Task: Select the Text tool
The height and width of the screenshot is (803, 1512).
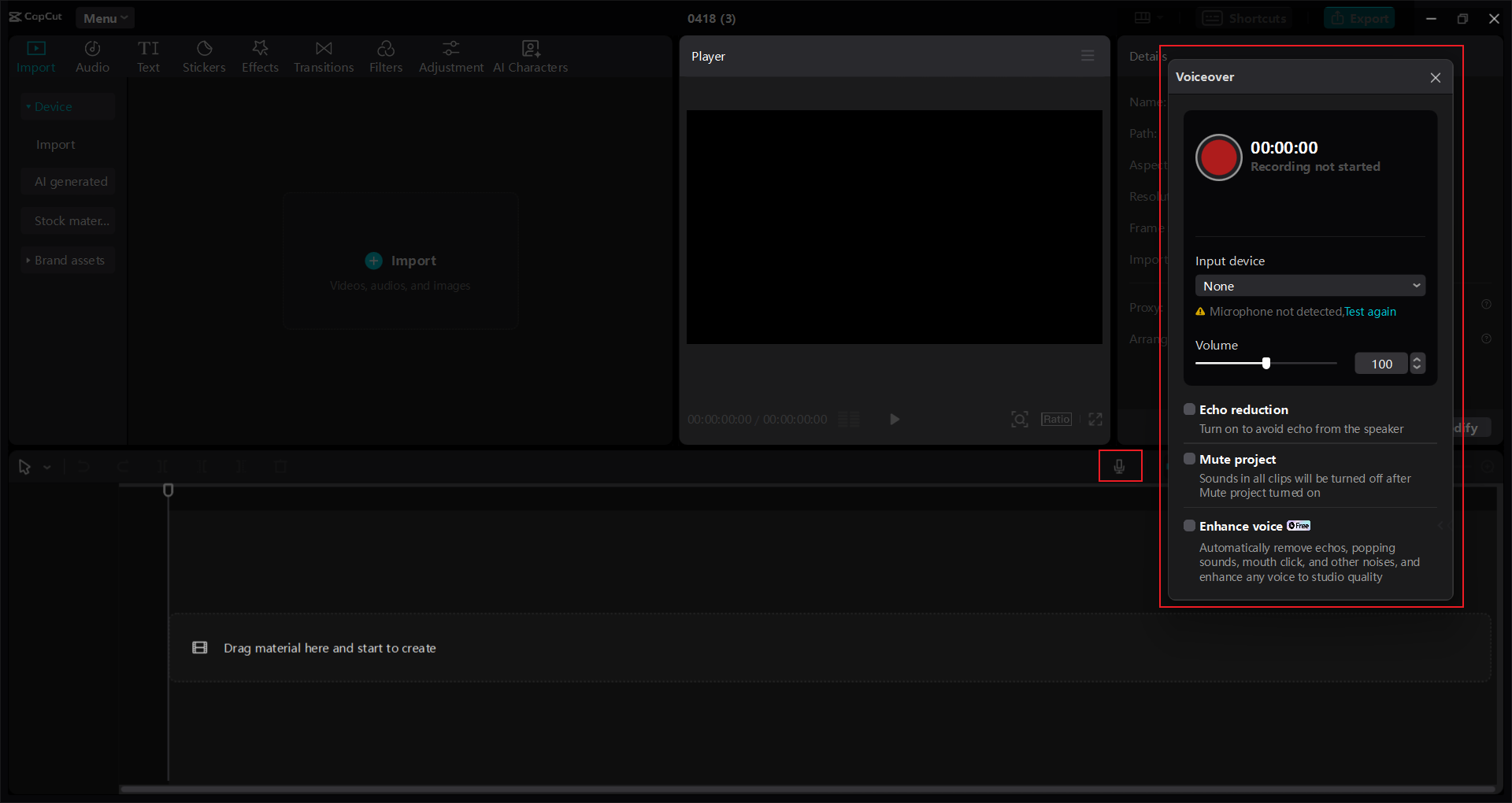Action: [149, 55]
